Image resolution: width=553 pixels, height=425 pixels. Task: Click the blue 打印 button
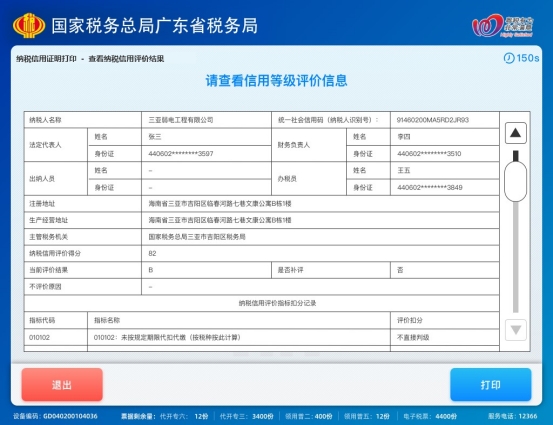[x=491, y=384]
